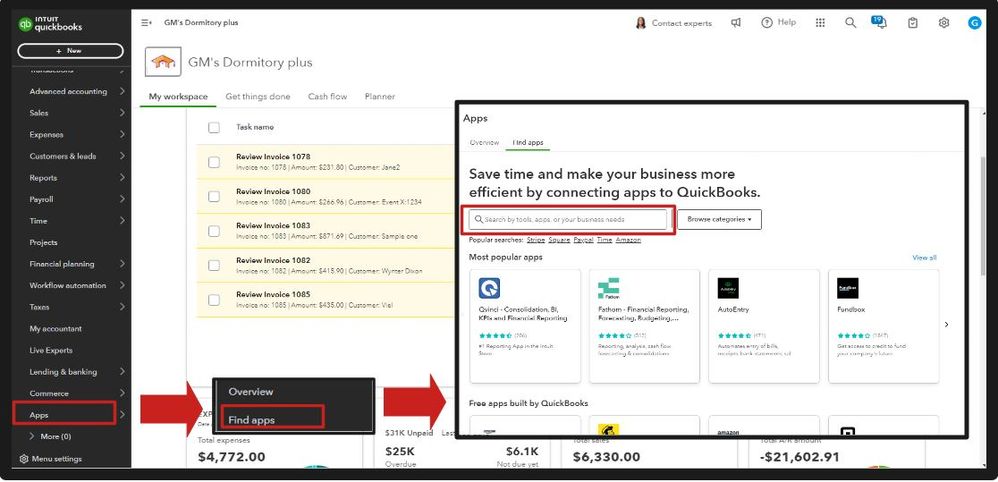Click View all popular apps link
This screenshot has height=482, width=998.
pos(924,258)
